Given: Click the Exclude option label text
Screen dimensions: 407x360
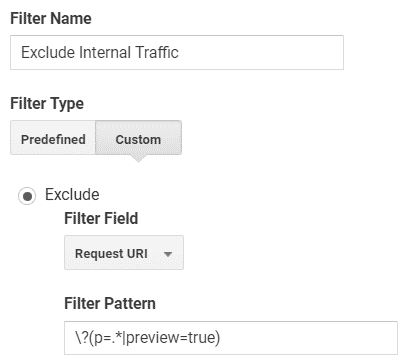Looking at the screenshot, I should 72,194.
